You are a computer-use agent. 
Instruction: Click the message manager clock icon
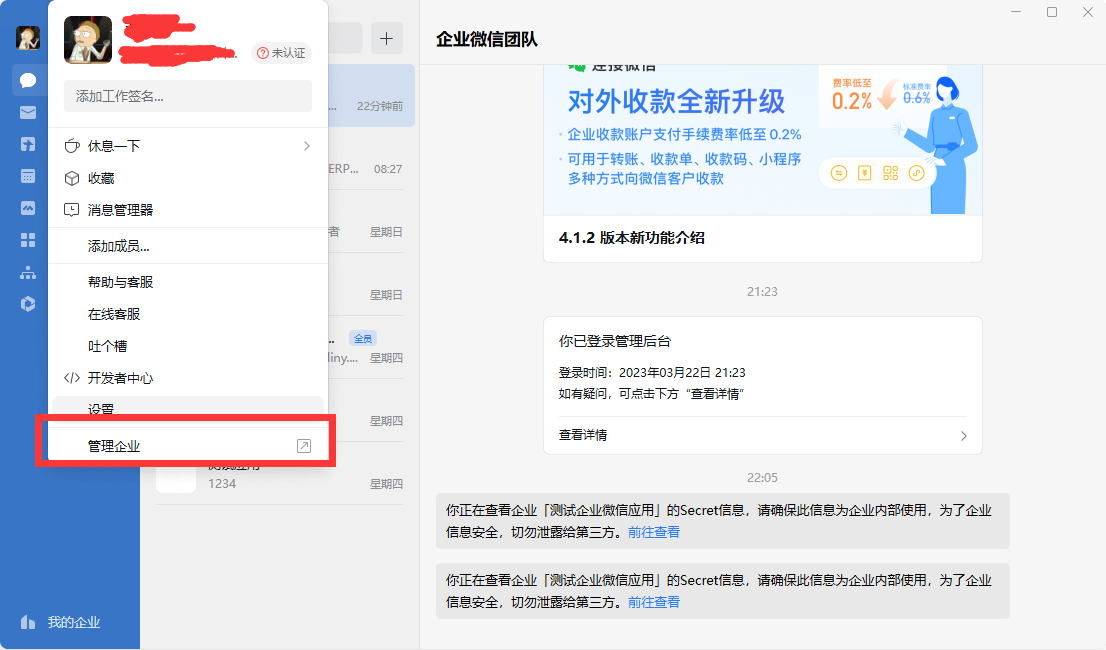[x=72, y=210]
